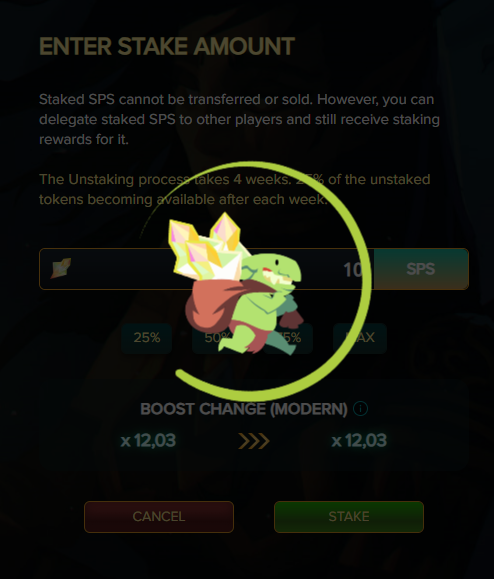
Task: Click the new boost value on right
Action: point(359,441)
